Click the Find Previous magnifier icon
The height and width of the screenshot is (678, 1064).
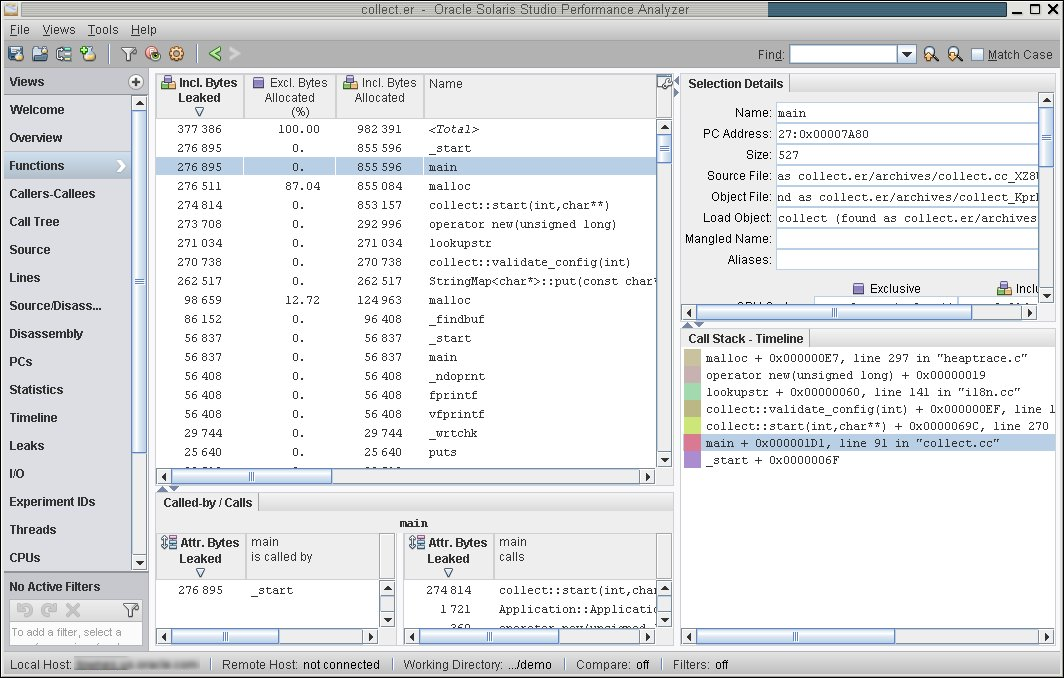point(931,54)
